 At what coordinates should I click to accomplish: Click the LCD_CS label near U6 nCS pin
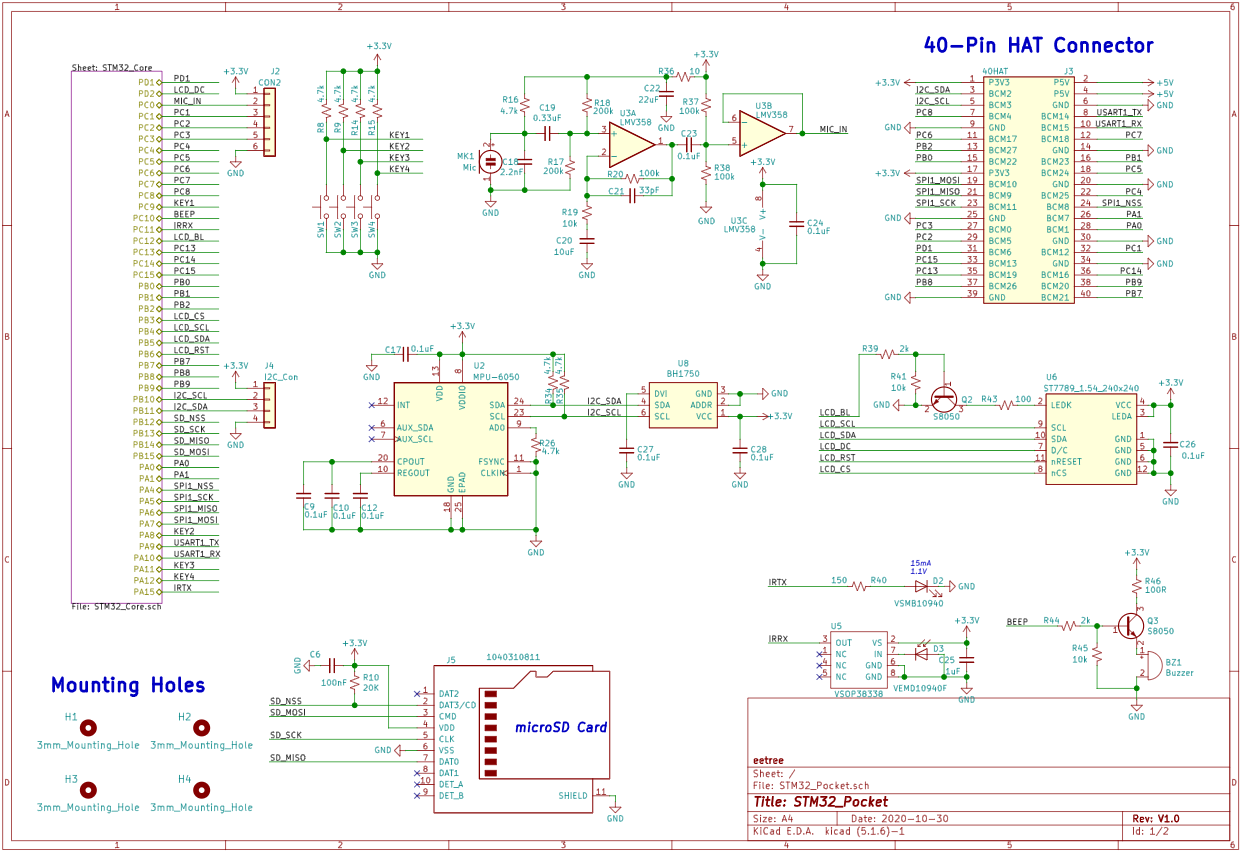click(x=835, y=469)
